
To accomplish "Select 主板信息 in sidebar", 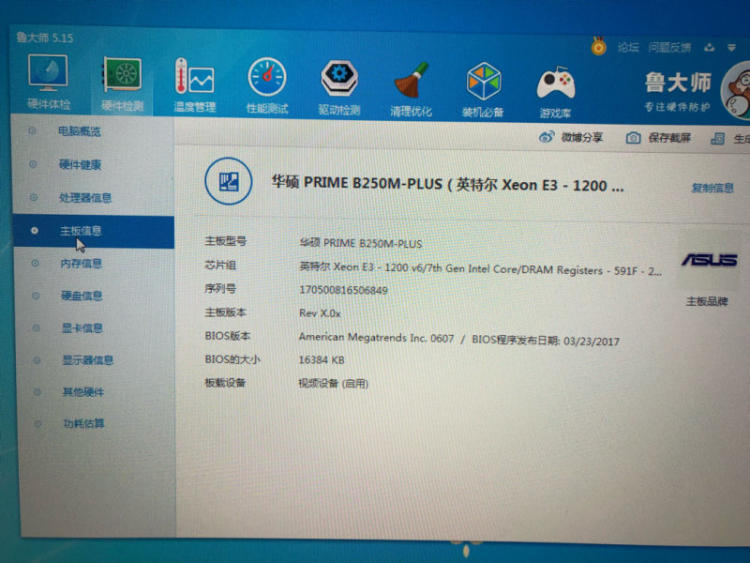I will (x=93, y=232).
